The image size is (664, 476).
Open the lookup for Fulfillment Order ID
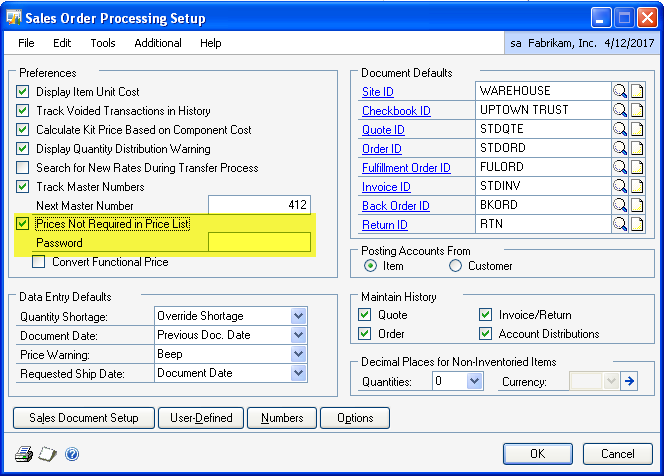(x=620, y=167)
